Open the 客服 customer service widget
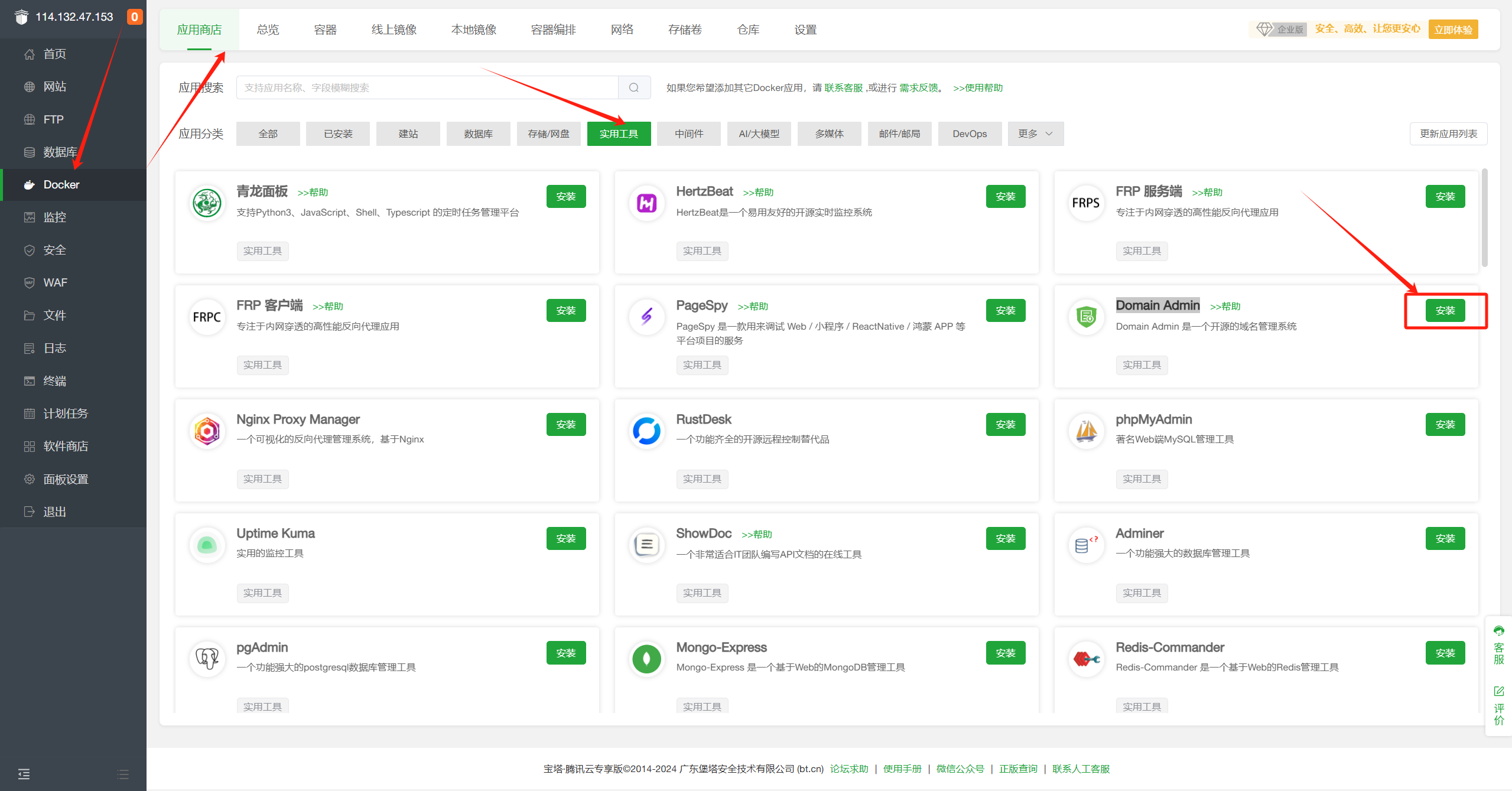Screen dimensions: 1512x791 point(1499,645)
